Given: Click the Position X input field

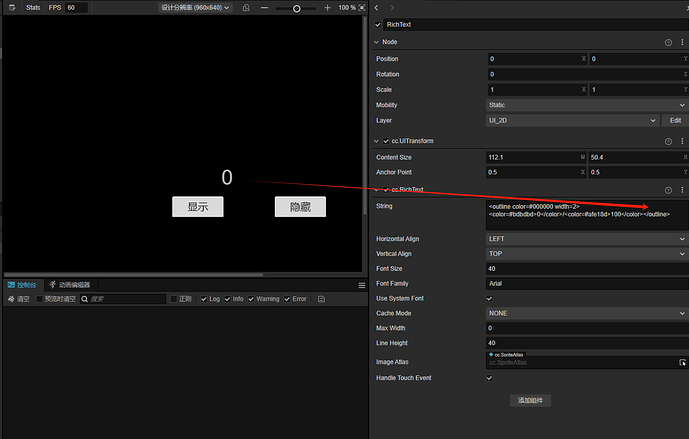Looking at the screenshot, I should point(537,59).
